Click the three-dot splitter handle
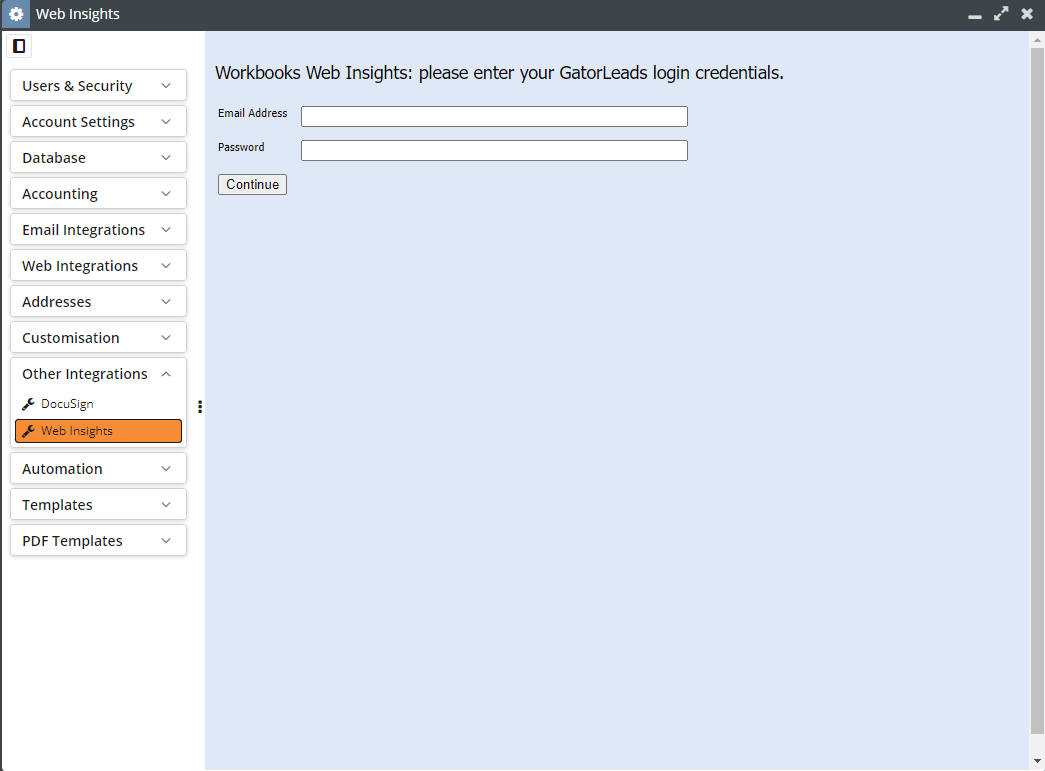Viewport: 1045px width, 771px height. pyautogui.click(x=200, y=407)
